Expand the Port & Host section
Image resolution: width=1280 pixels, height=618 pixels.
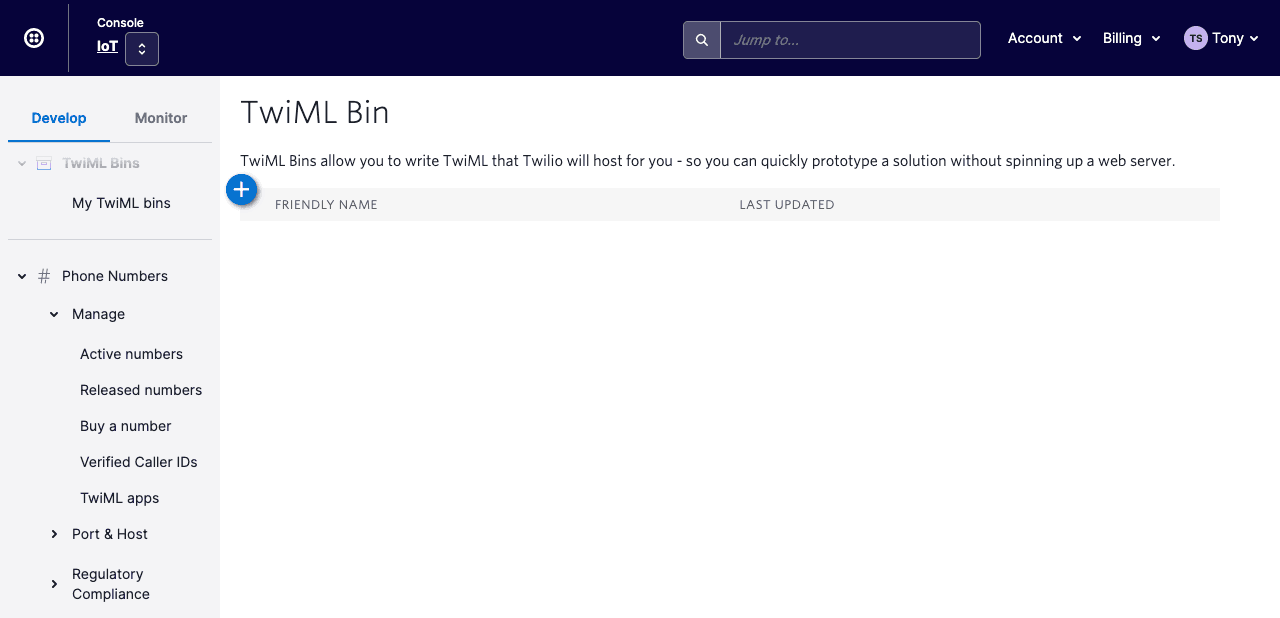(x=53, y=534)
